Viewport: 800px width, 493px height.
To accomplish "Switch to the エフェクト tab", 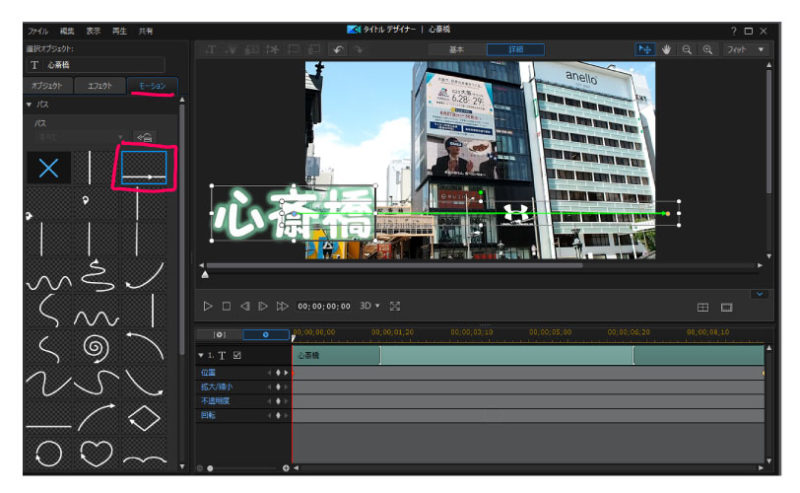I will (x=100, y=86).
